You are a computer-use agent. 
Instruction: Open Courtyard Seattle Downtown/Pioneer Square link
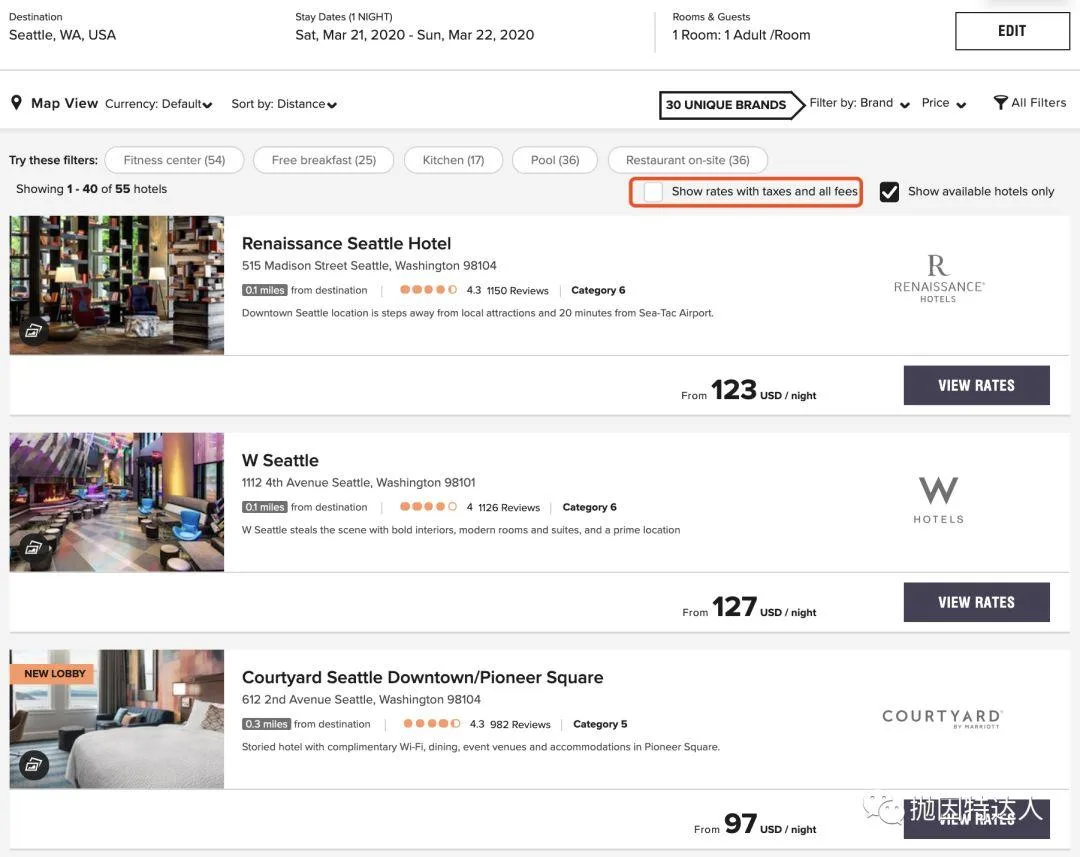click(x=422, y=677)
